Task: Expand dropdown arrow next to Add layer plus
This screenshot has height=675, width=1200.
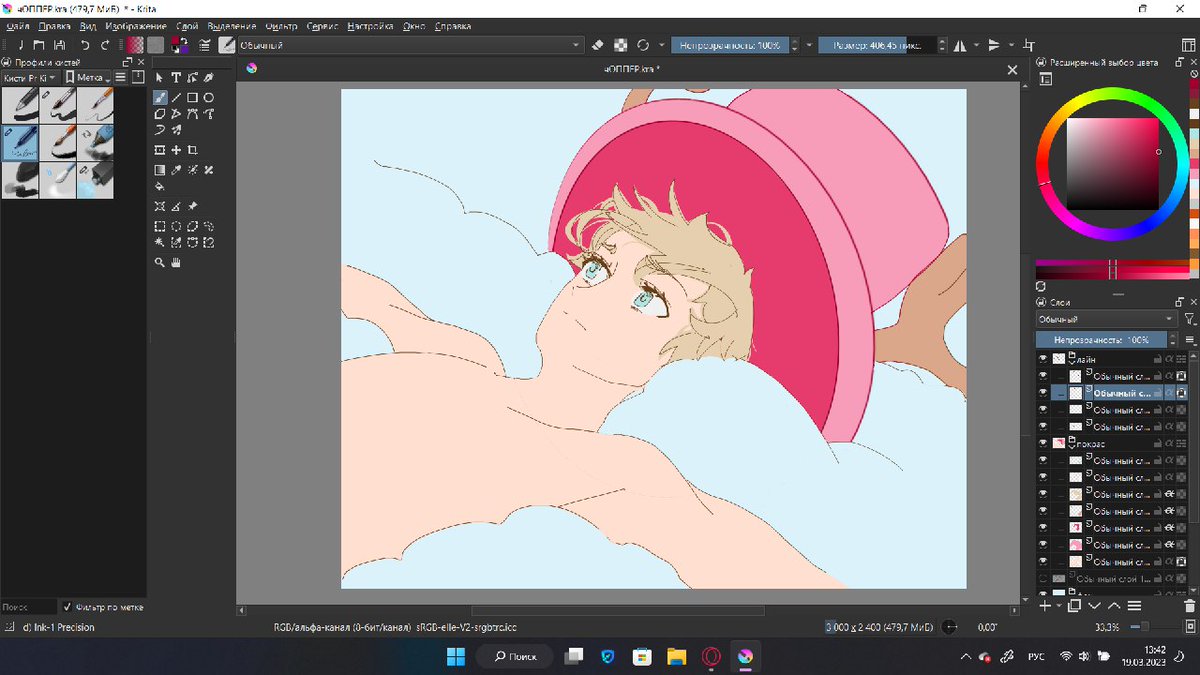Action: tap(1058, 605)
